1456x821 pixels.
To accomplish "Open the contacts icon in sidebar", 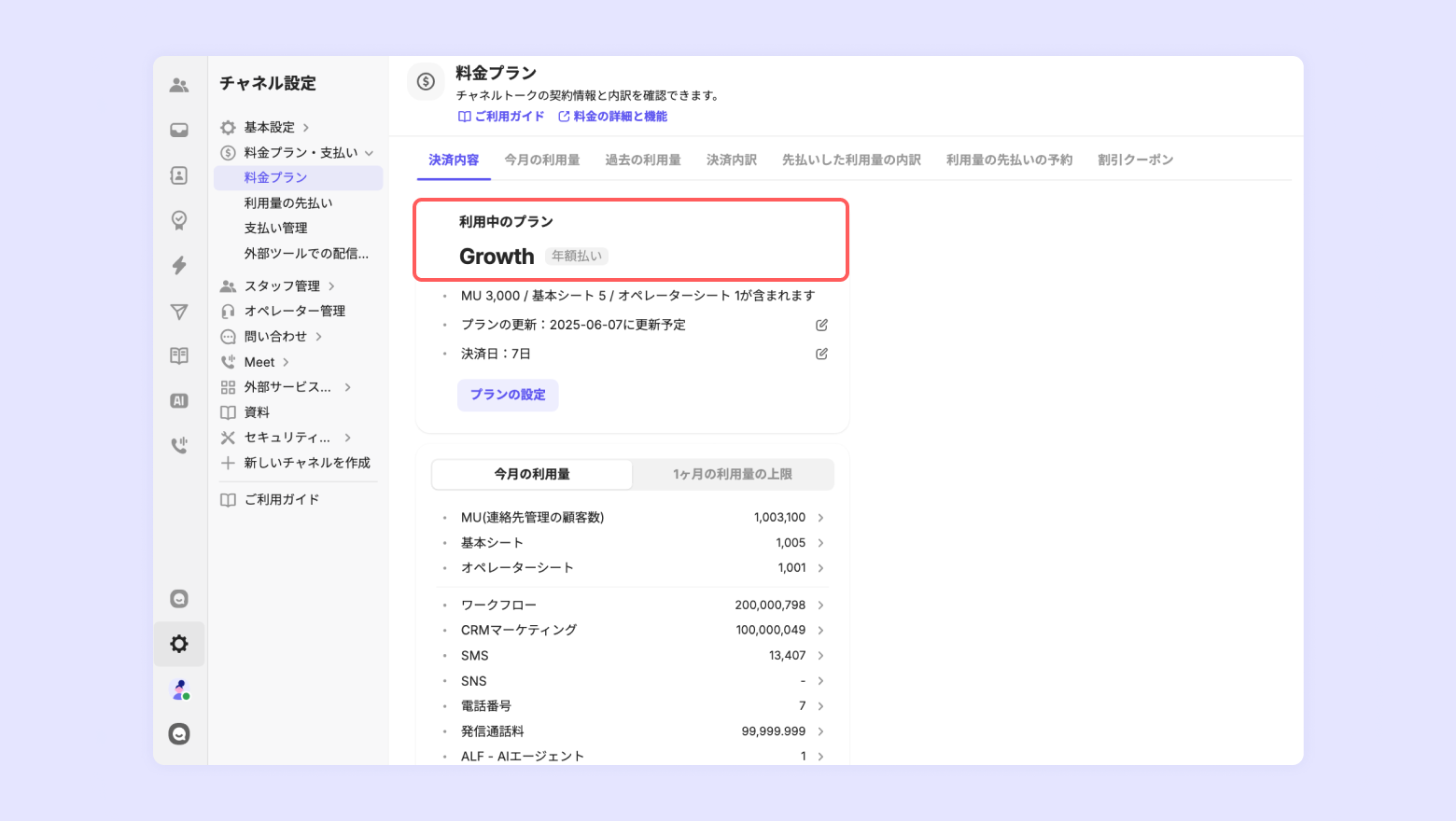I will pyautogui.click(x=179, y=175).
